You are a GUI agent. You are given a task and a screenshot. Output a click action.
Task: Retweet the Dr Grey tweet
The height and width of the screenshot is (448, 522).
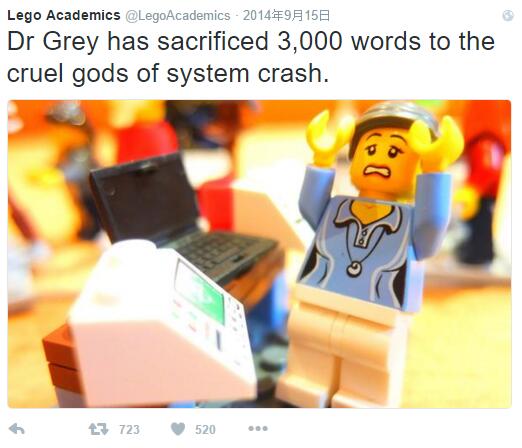pos(98,429)
